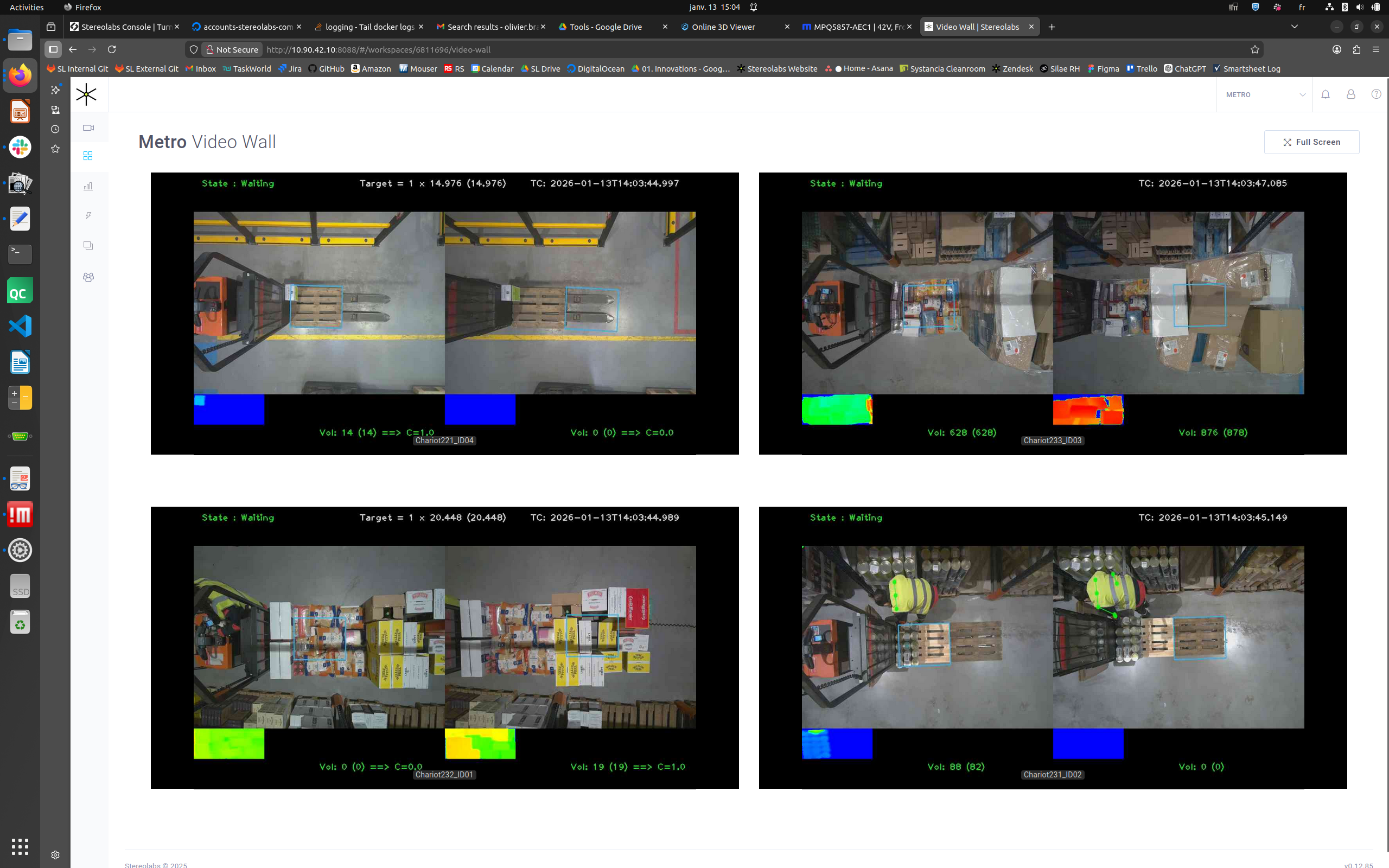1389x868 pixels.
Task: Open the camera devices sidebar icon
Action: click(88, 128)
